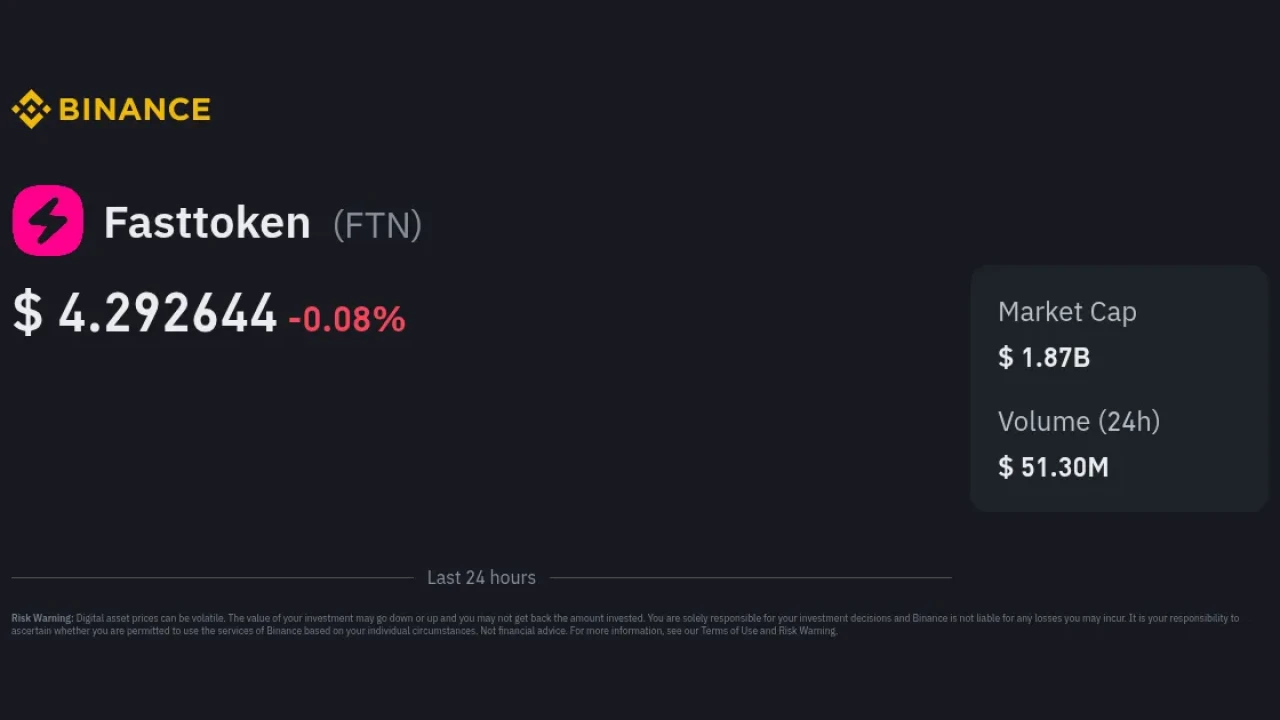Open the Risk Warning link at sentence end
The image size is (1280, 720).
[808, 631]
